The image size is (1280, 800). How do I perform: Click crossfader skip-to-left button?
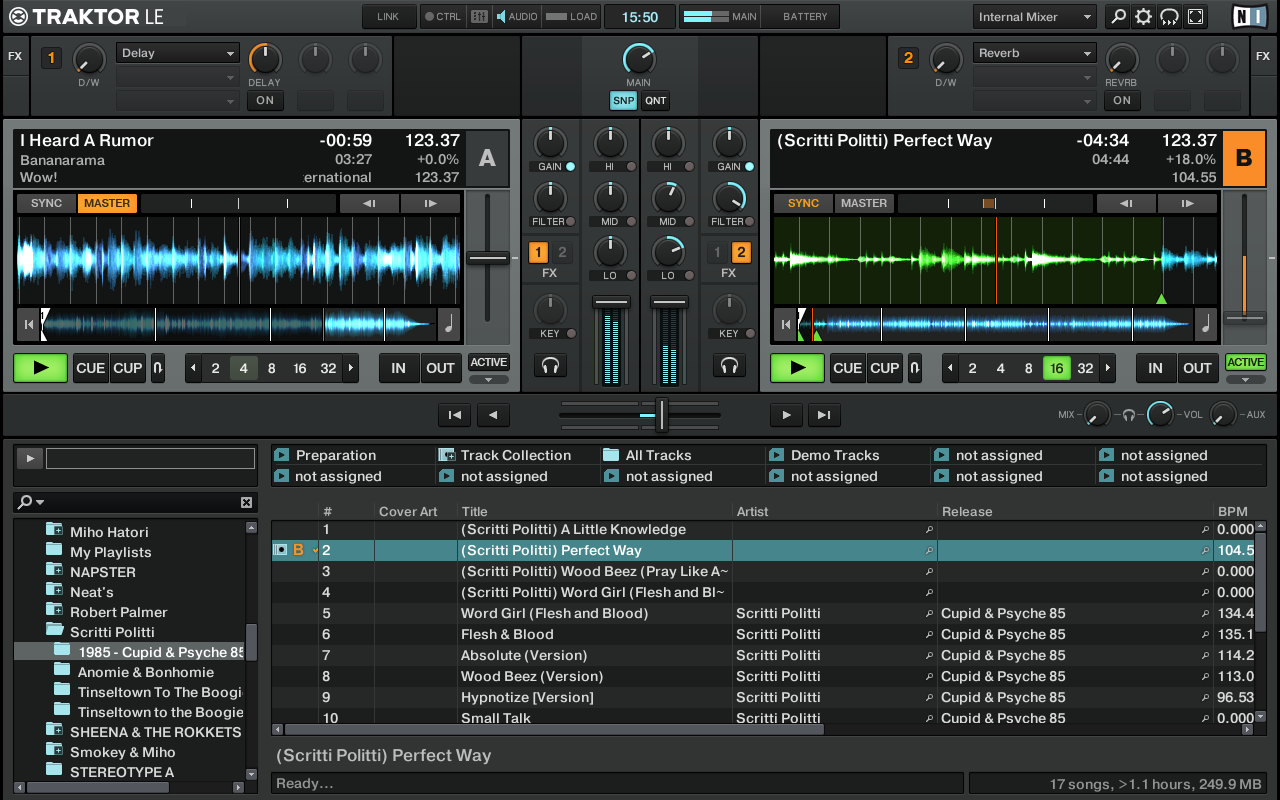(x=454, y=415)
